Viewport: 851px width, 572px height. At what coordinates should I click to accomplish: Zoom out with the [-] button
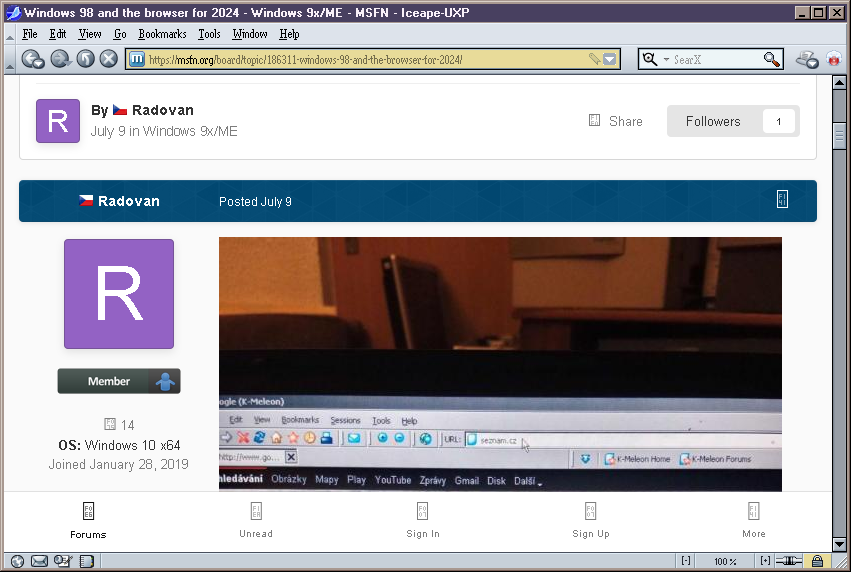coord(686,561)
